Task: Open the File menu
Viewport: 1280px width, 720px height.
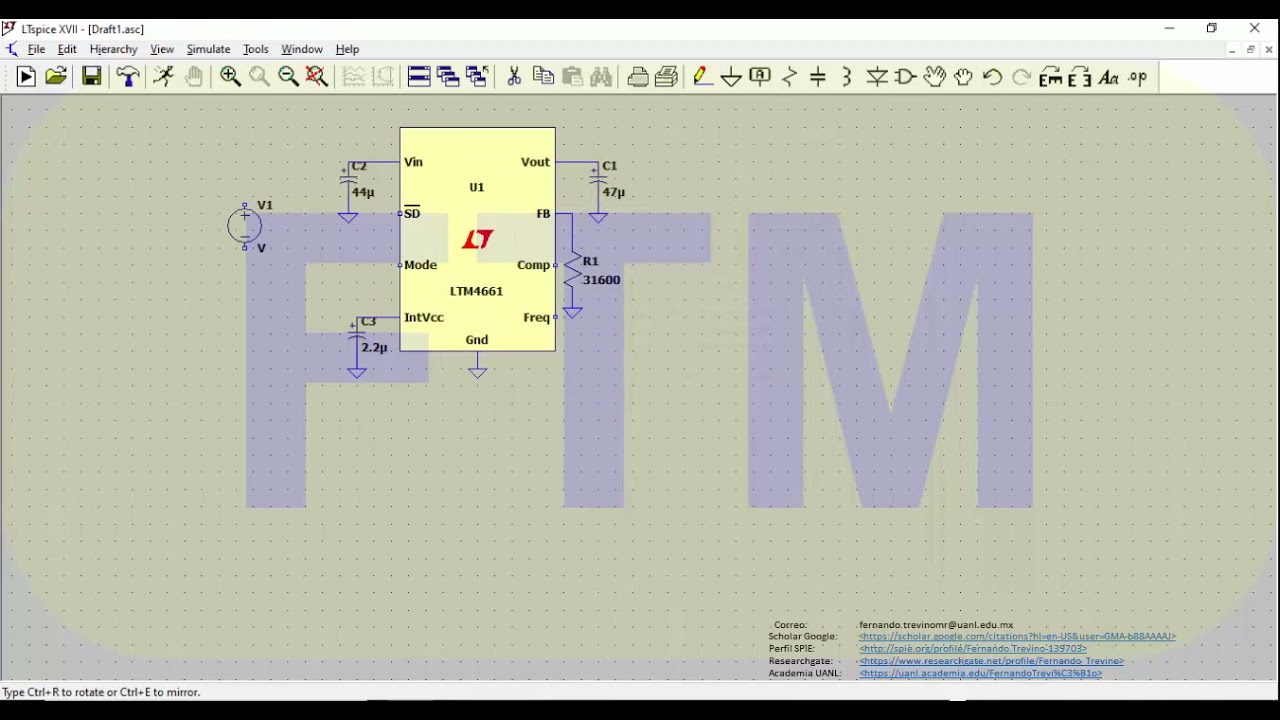Action: tap(36, 49)
